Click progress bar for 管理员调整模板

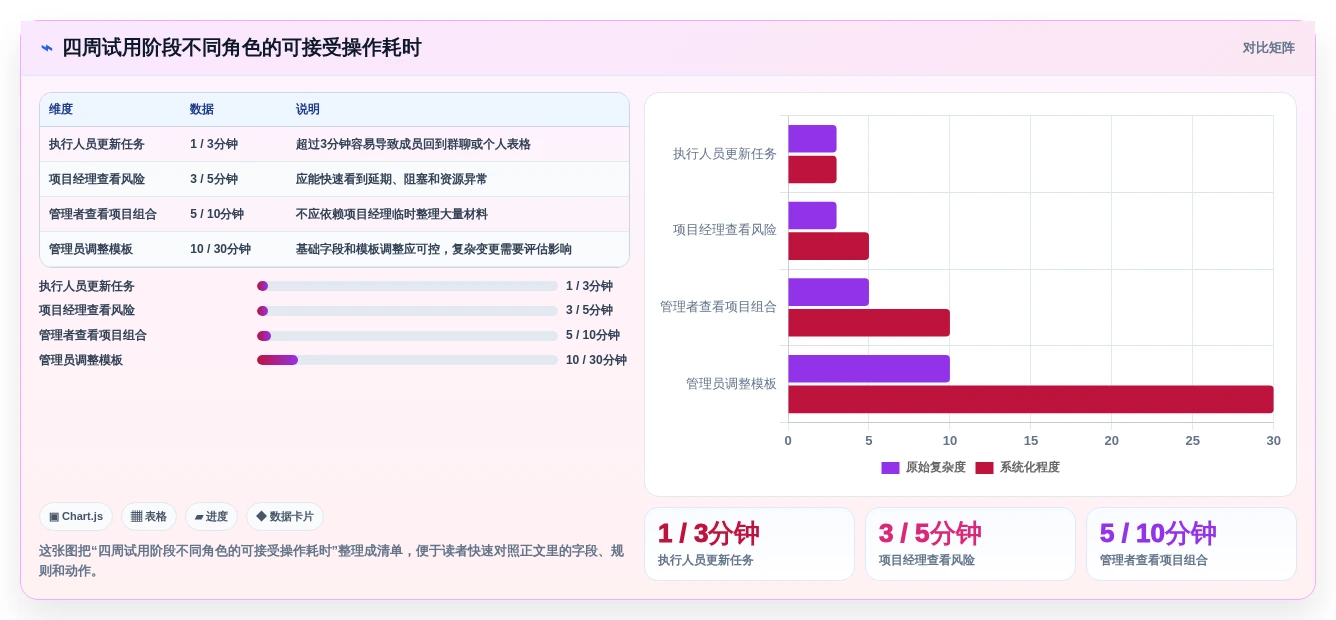407,360
